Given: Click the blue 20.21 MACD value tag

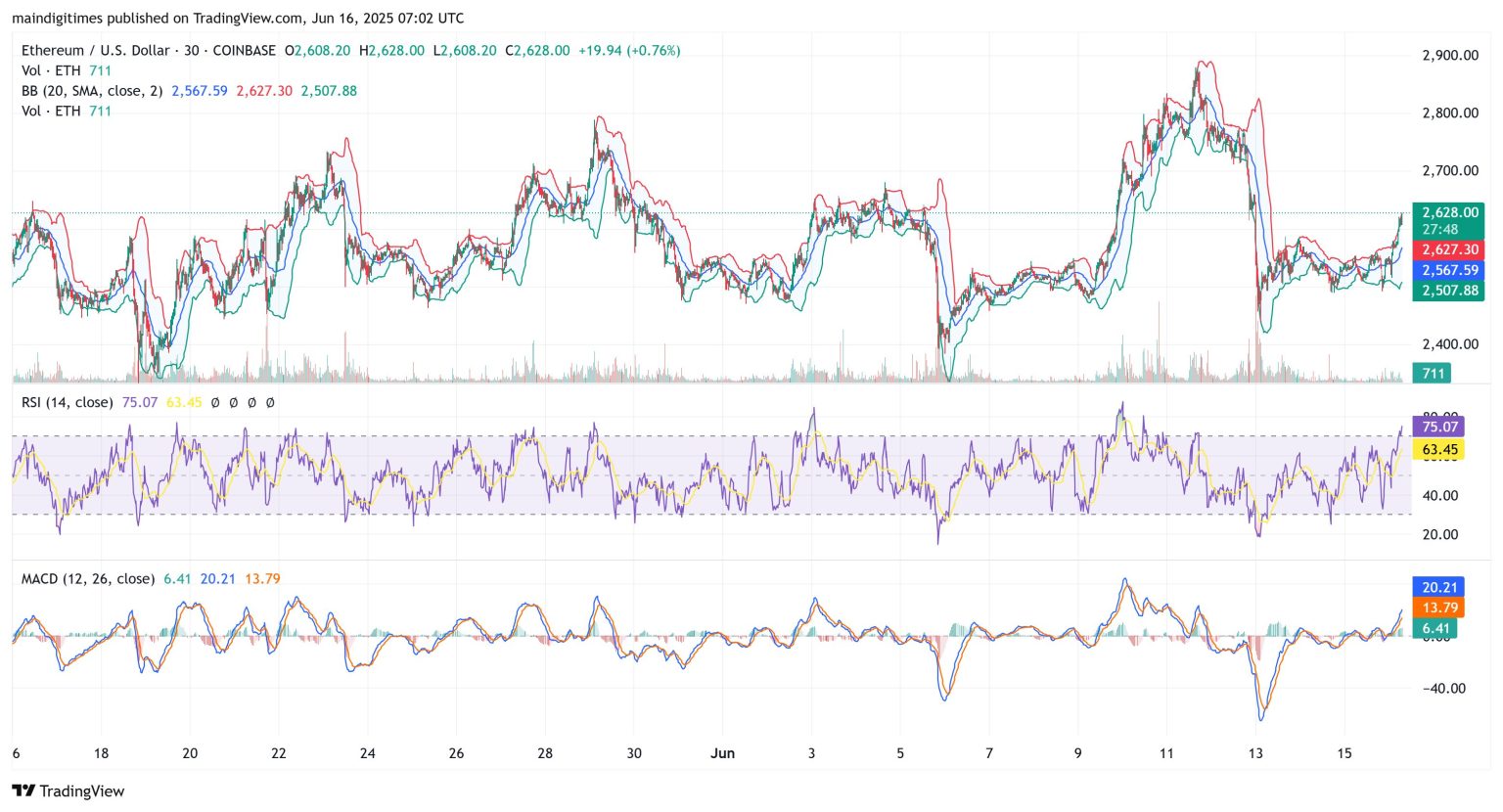Looking at the screenshot, I should (x=1438, y=587).
